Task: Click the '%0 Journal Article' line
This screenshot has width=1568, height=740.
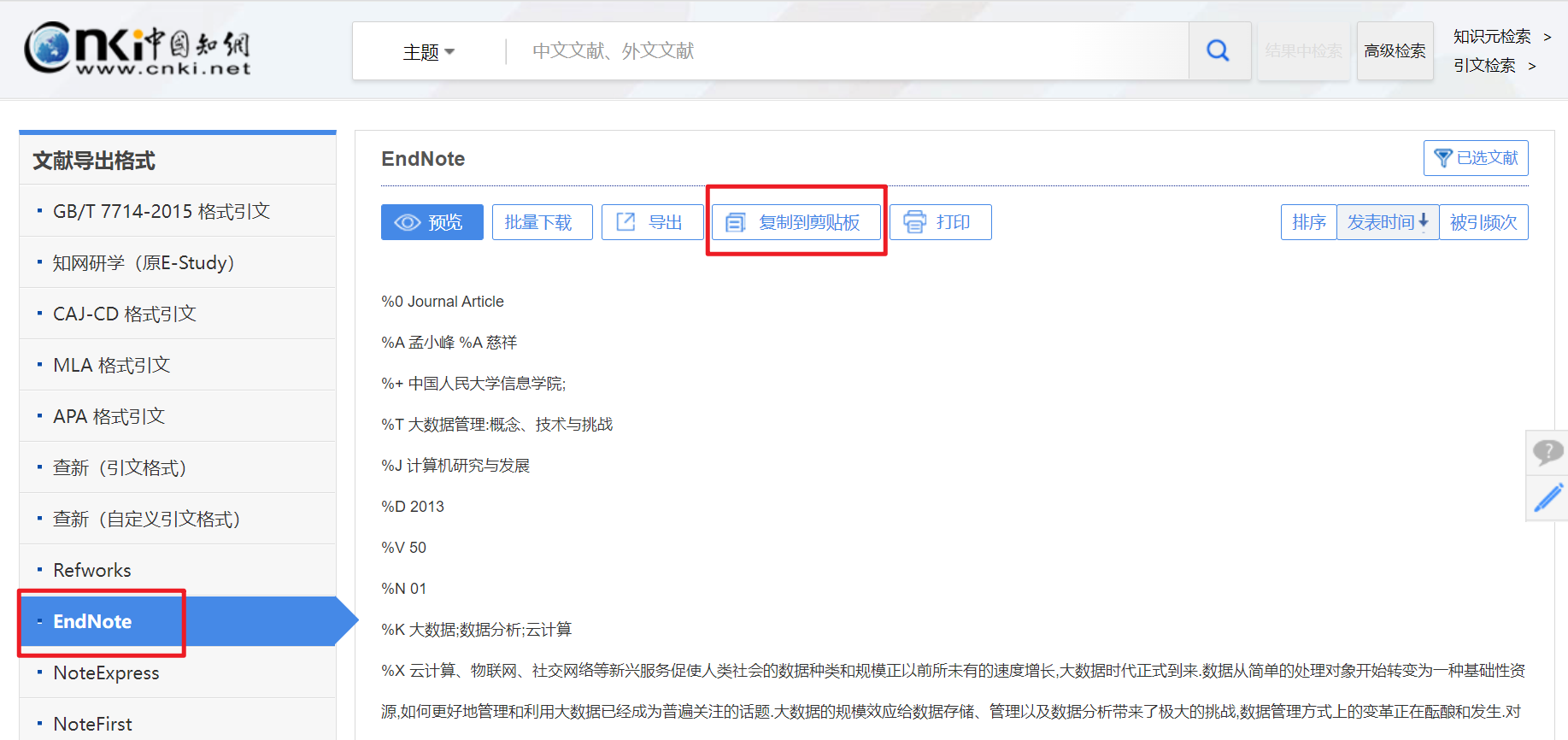Action: tap(443, 302)
